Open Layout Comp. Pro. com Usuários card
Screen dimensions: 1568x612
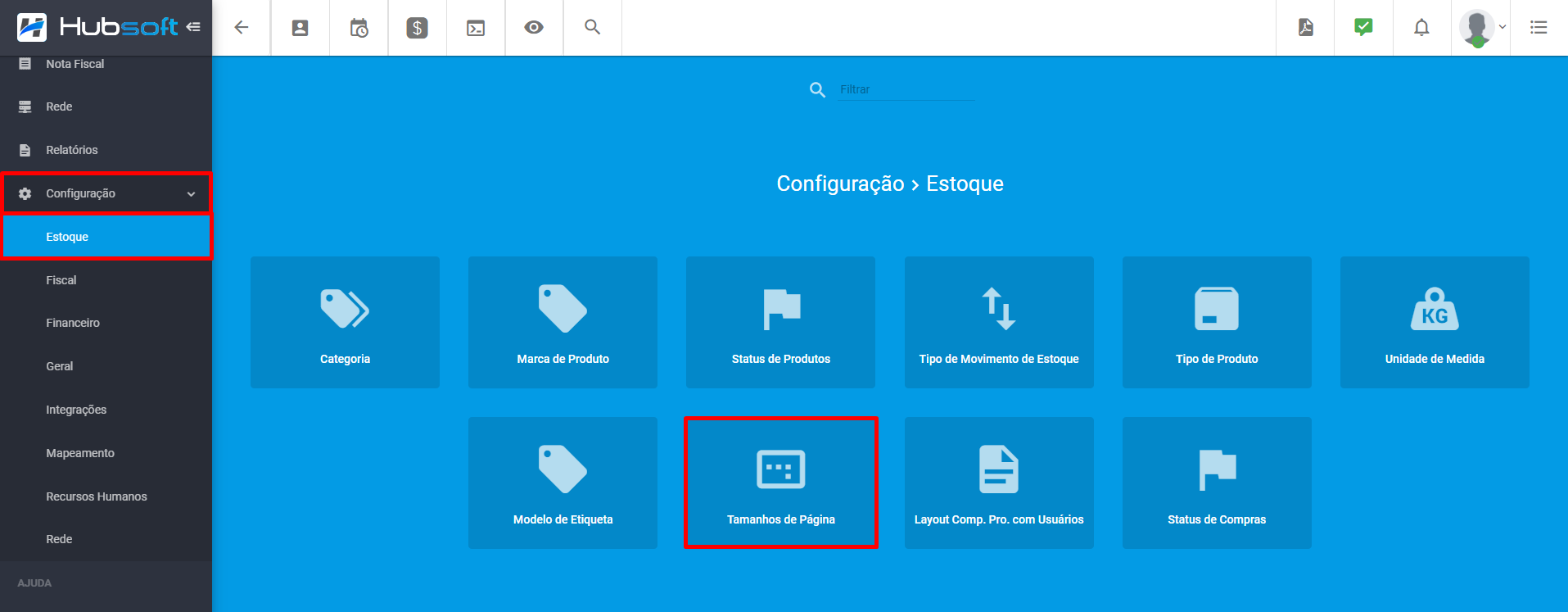click(999, 483)
